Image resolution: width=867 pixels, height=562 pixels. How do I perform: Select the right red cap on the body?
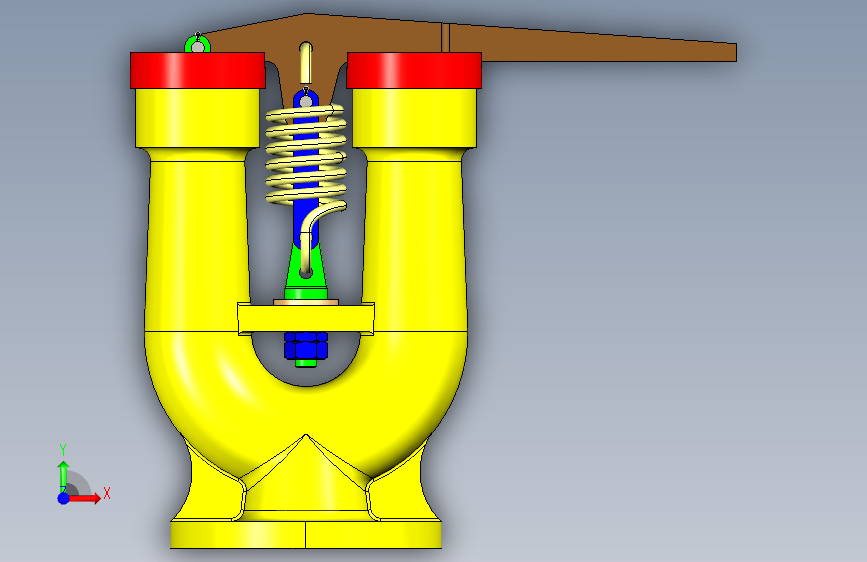tap(414, 70)
